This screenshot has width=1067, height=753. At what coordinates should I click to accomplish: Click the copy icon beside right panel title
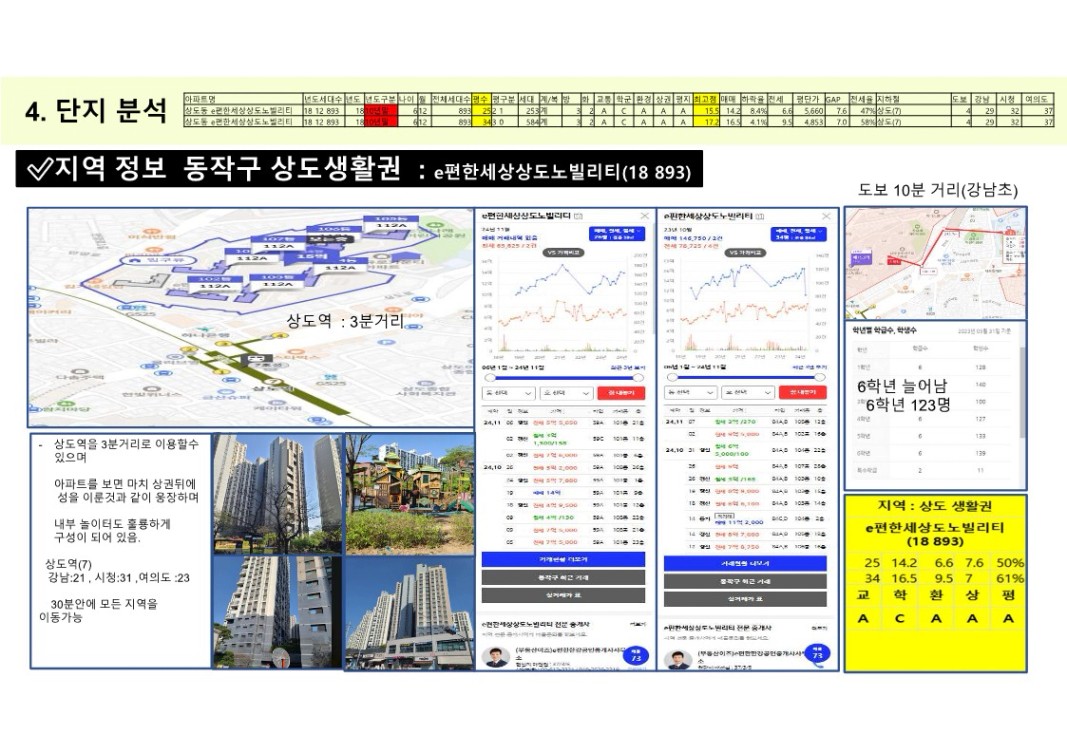pos(760,216)
